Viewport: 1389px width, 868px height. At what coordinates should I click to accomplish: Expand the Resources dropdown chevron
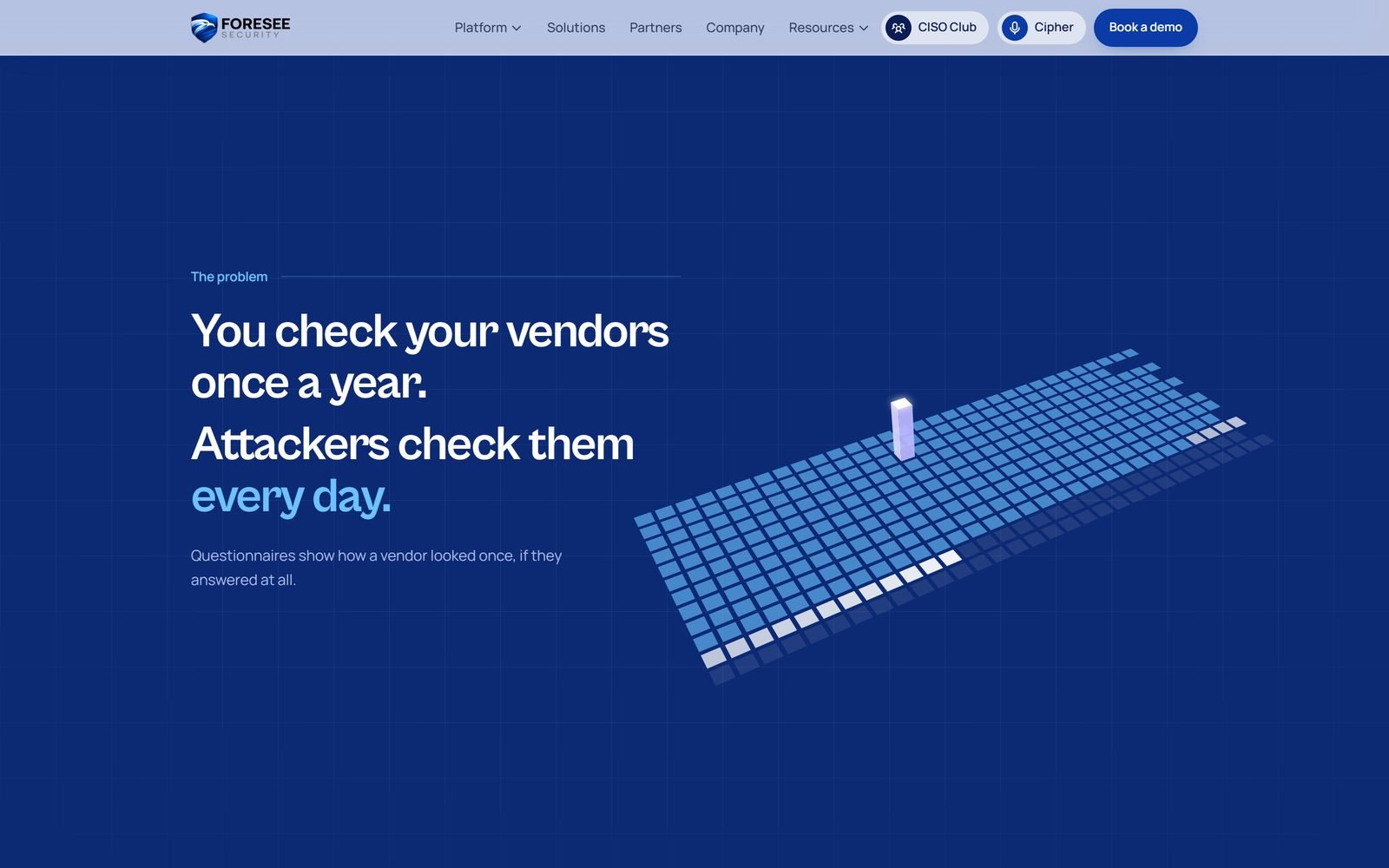(864, 28)
